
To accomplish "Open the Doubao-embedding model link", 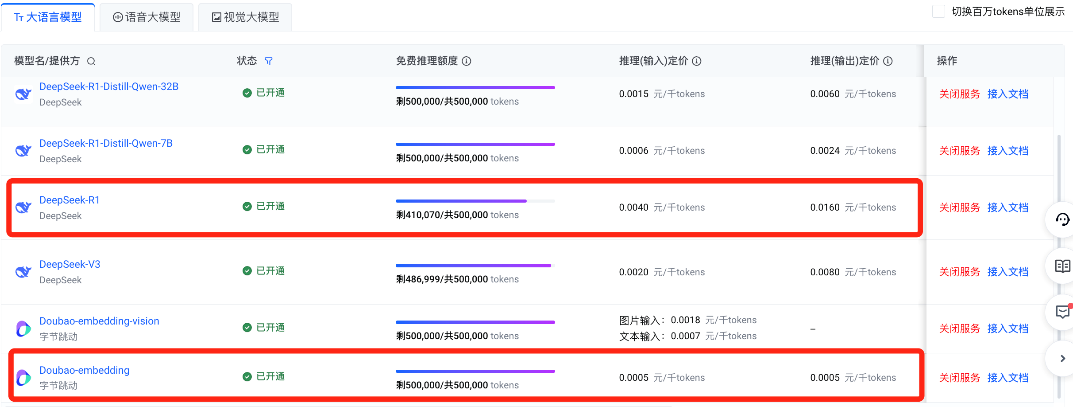I will pos(84,370).
